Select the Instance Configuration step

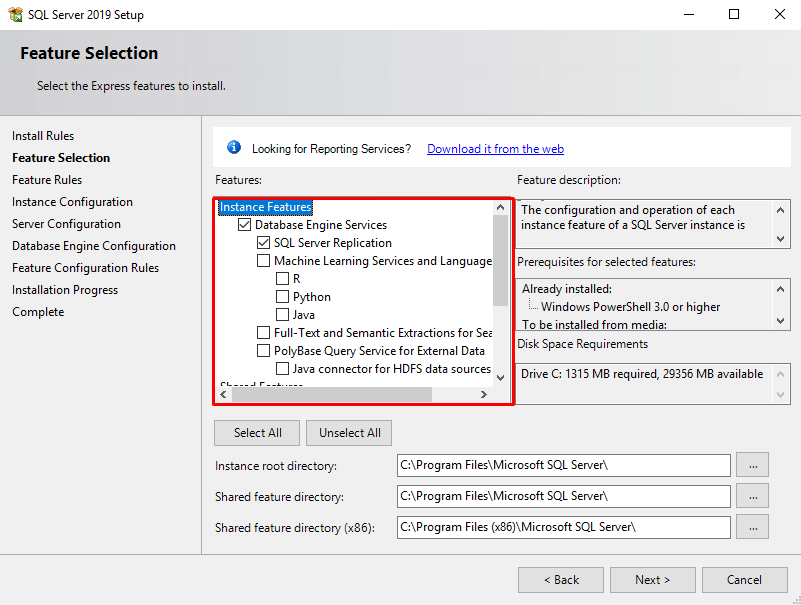click(72, 202)
